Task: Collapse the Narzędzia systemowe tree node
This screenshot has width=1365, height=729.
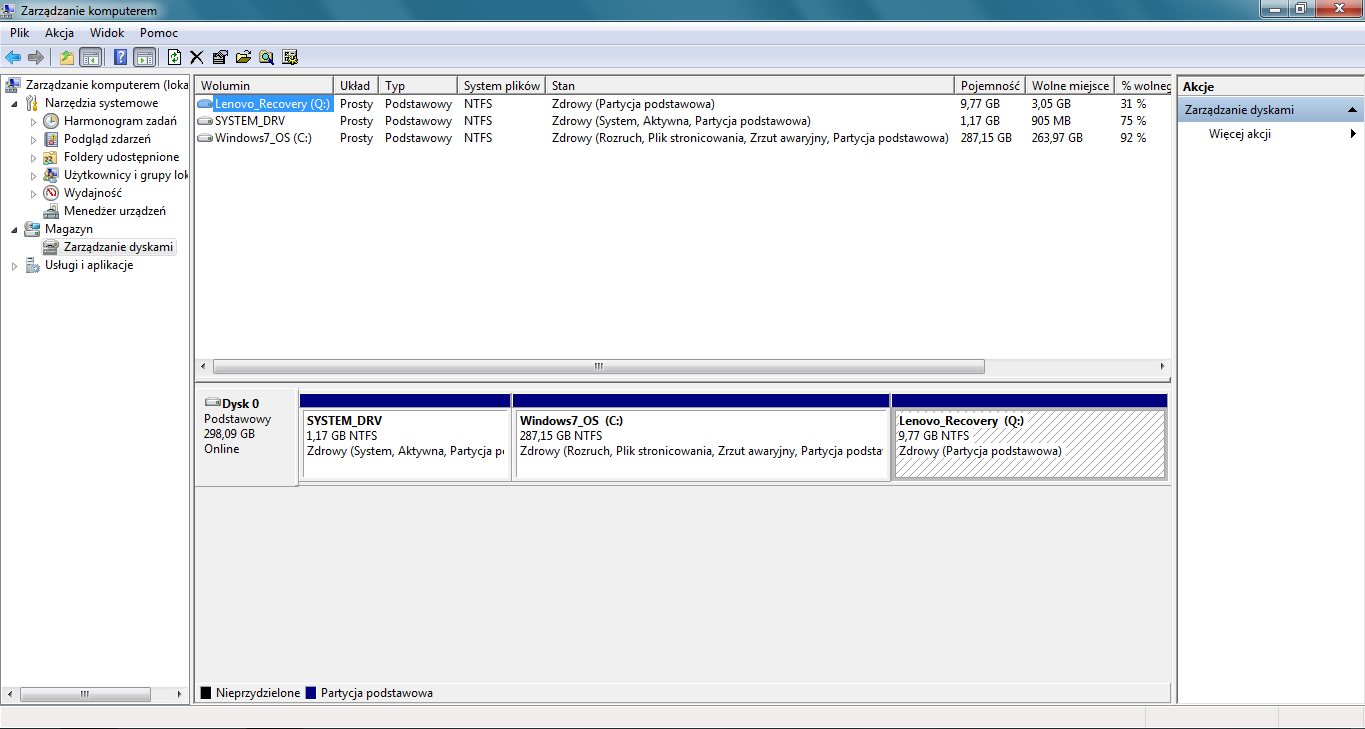Action: pos(14,103)
